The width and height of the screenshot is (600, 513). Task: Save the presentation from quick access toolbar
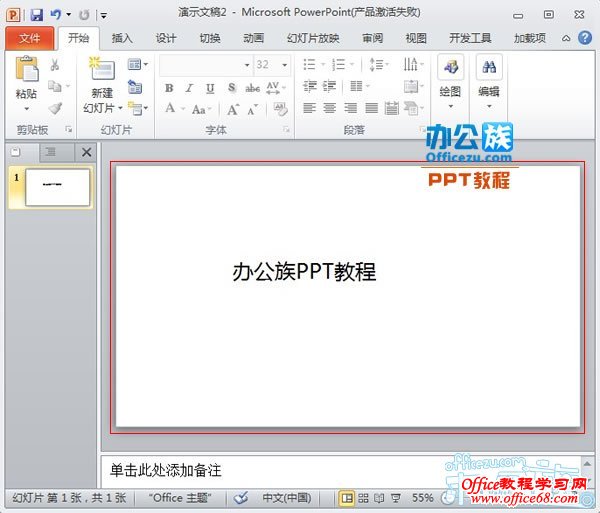[x=37, y=15]
